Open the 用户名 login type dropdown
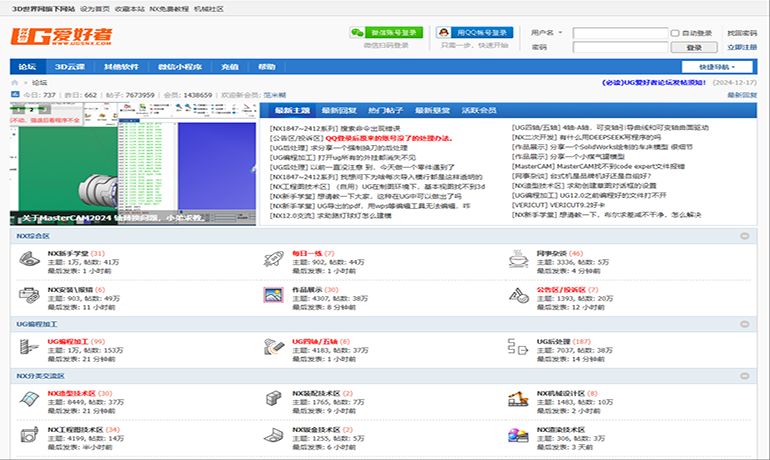The image size is (770, 460). tap(546, 33)
